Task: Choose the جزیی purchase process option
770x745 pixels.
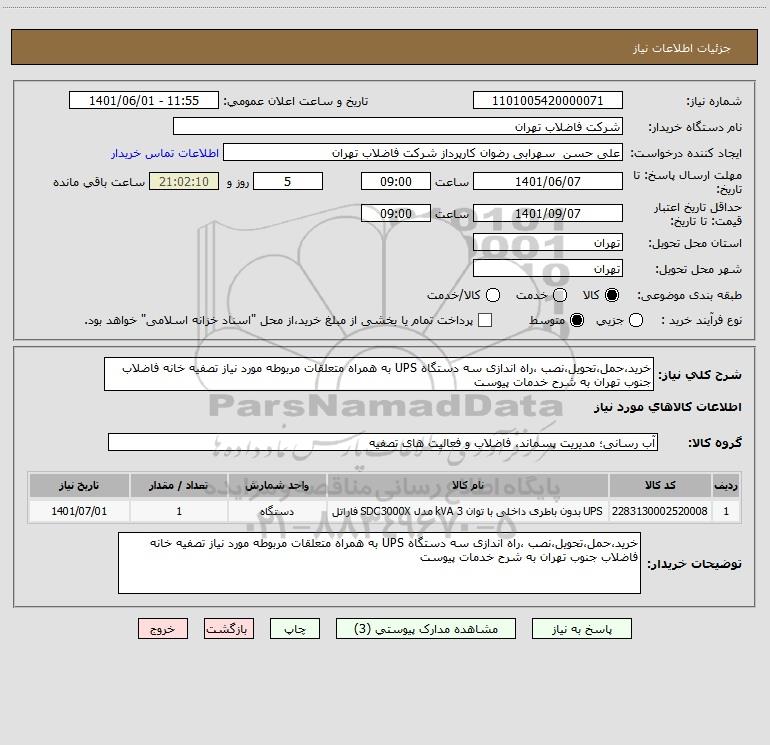Action: coord(635,320)
